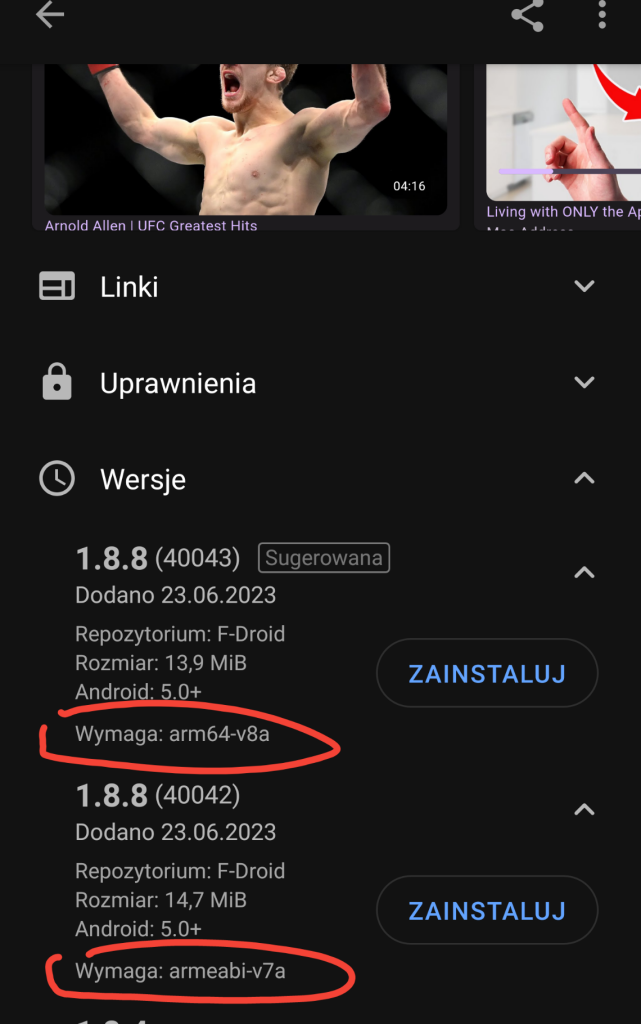Click the Sugerowana badge
Viewport: 641px width, 1024px height.
[x=324, y=558]
